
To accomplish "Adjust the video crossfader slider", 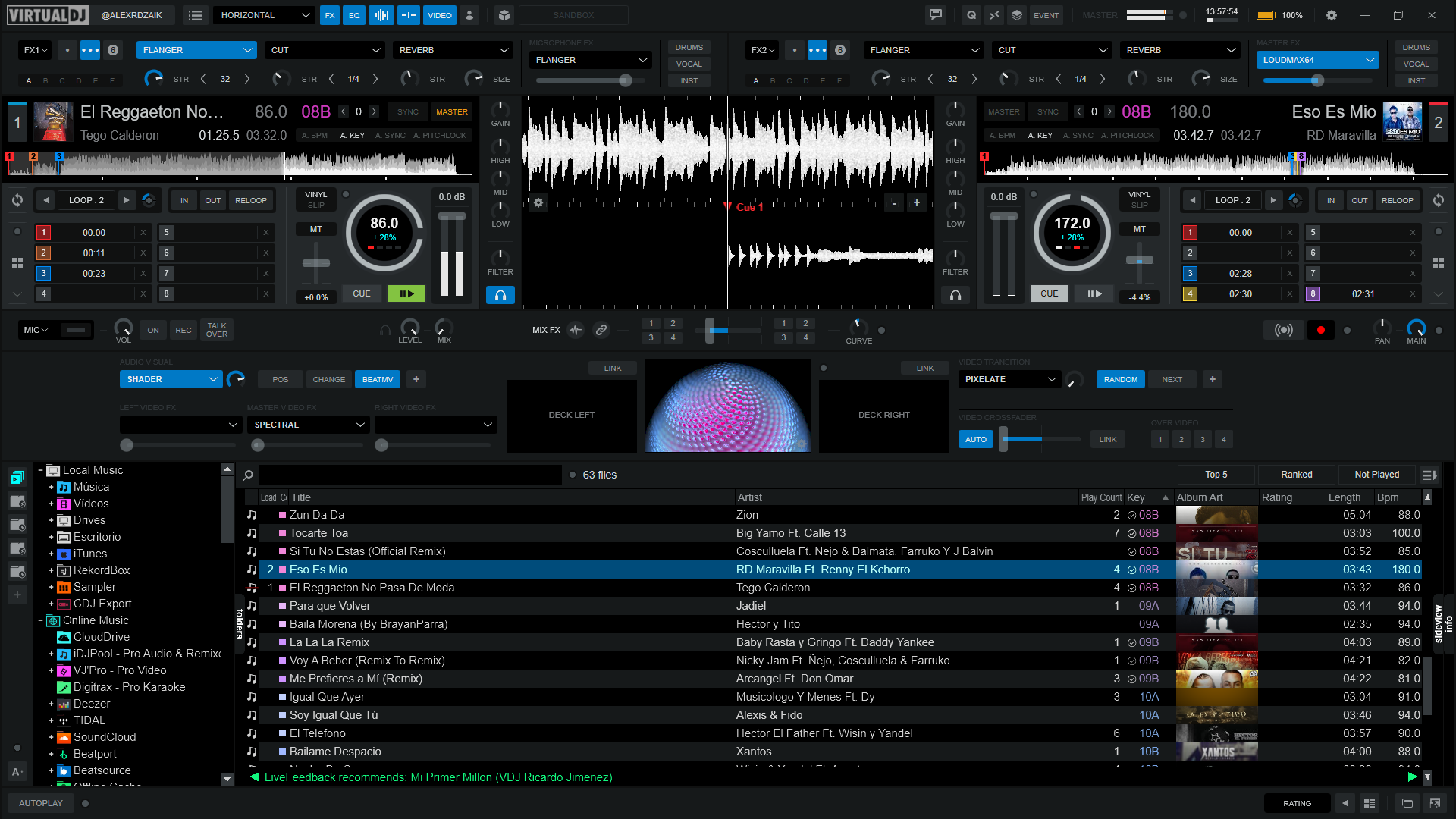I will 1004,439.
